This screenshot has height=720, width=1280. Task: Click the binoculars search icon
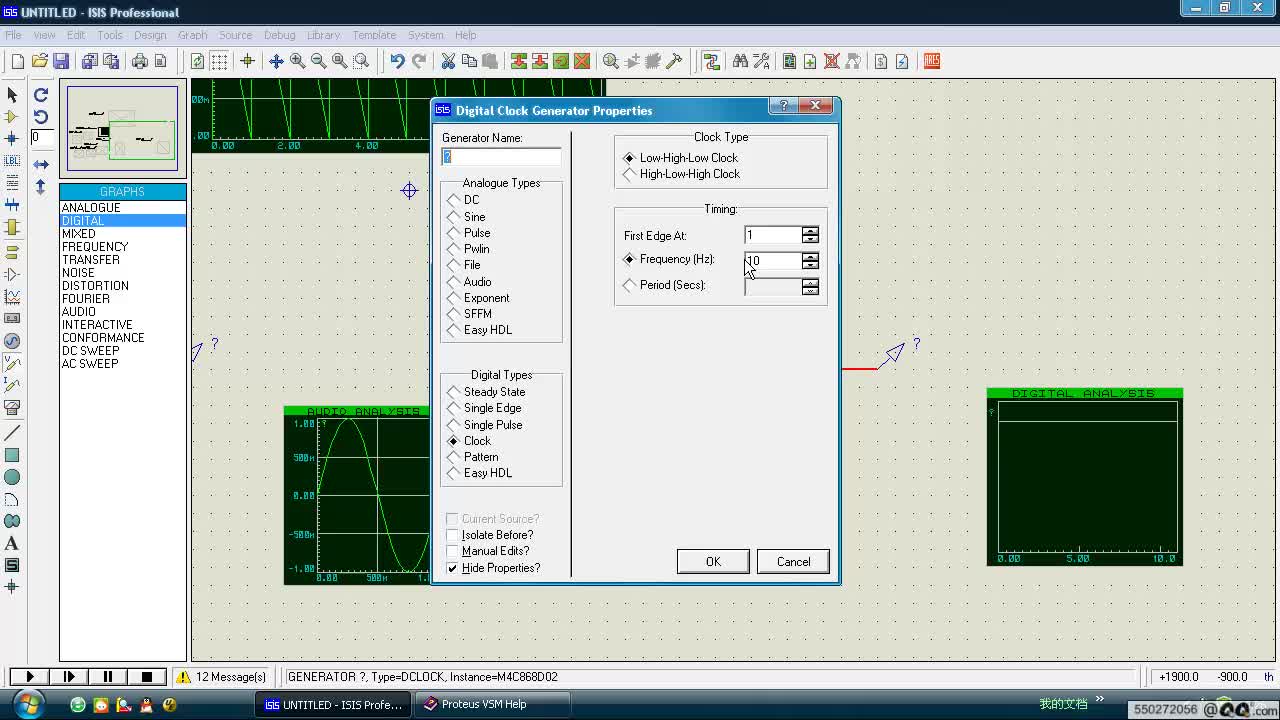tap(740, 61)
